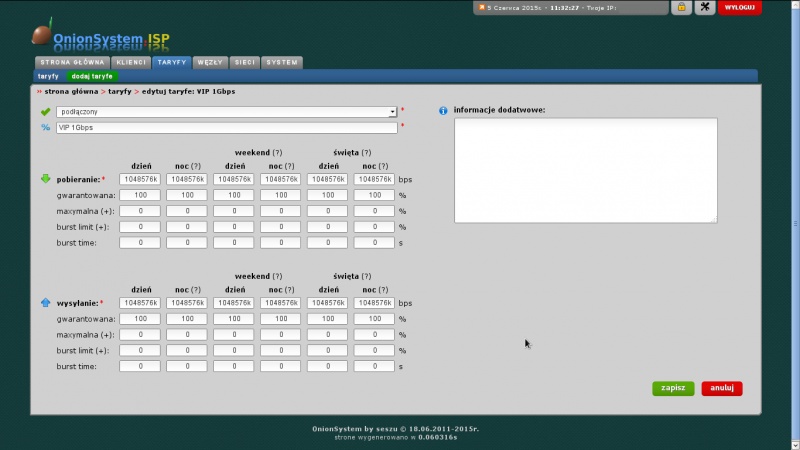Click the percent icon beside tariff name
The height and width of the screenshot is (450, 800).
(x=45, y=128)
